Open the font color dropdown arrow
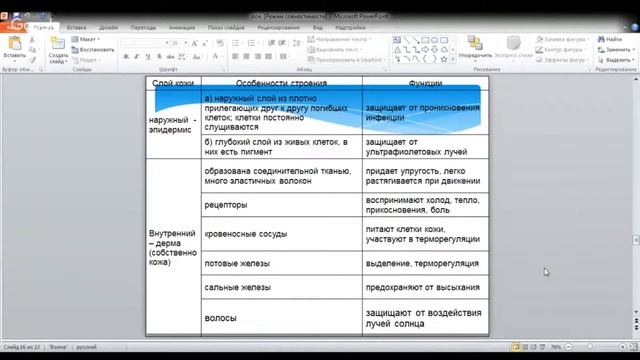The width and height of the screenshot is (640, 360). 223,57
